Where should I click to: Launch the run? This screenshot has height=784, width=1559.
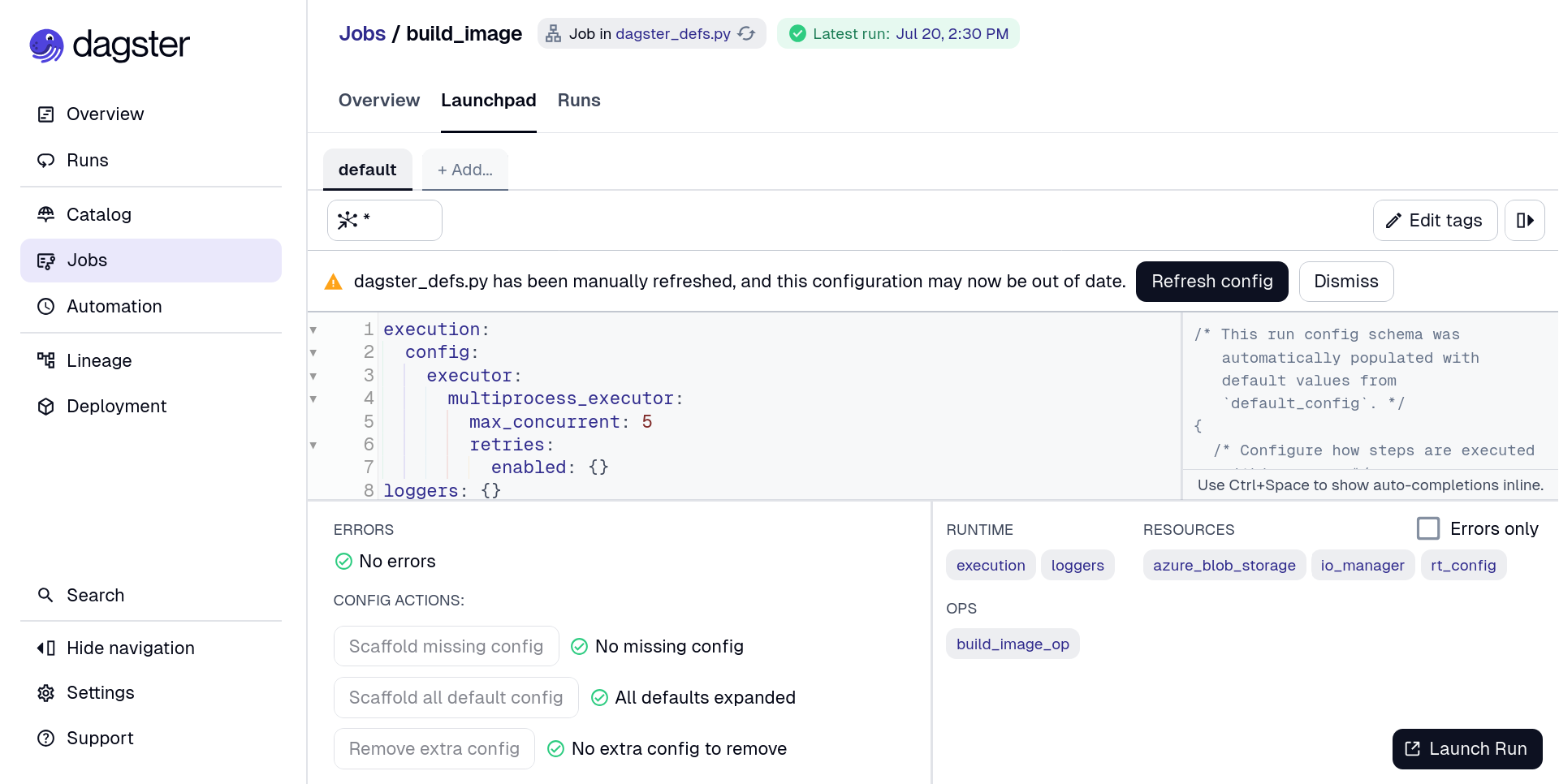pyautogui.click(x=1467, y=749)
